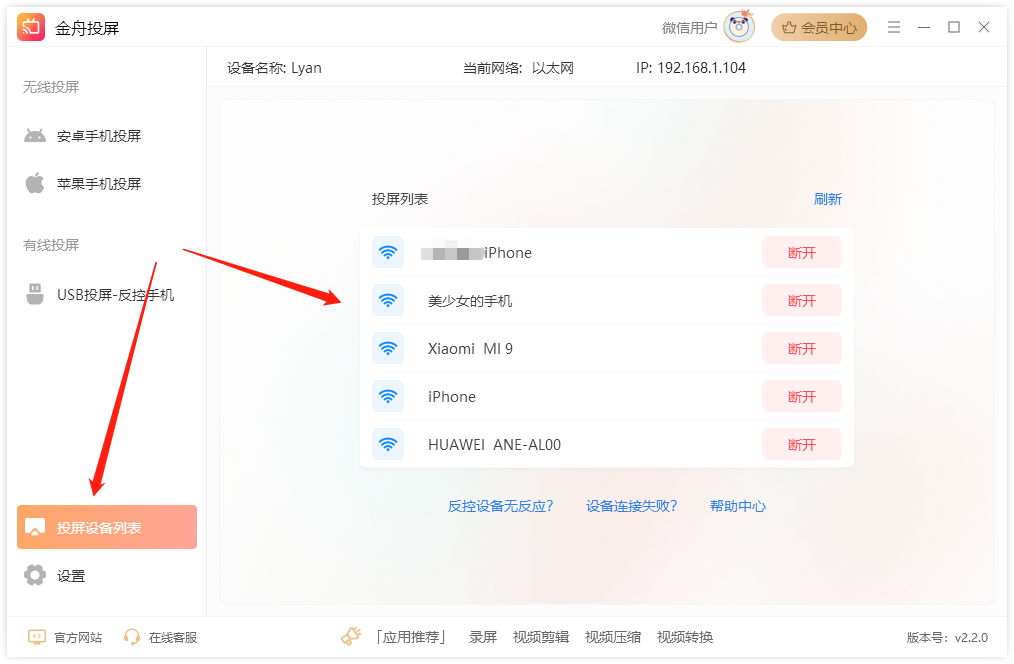Click WiFi icon beside plain iPhone row
Viewport: 1014px width, 664px height.
click(388, 396)
